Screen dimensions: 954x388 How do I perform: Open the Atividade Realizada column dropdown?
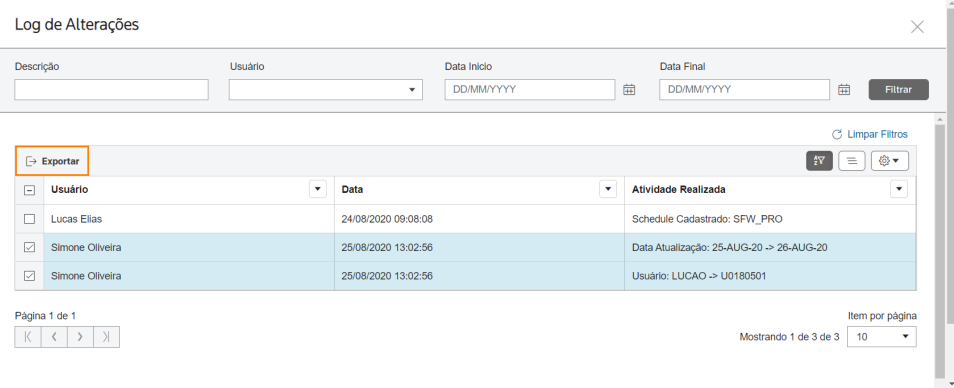pos(899,189)
